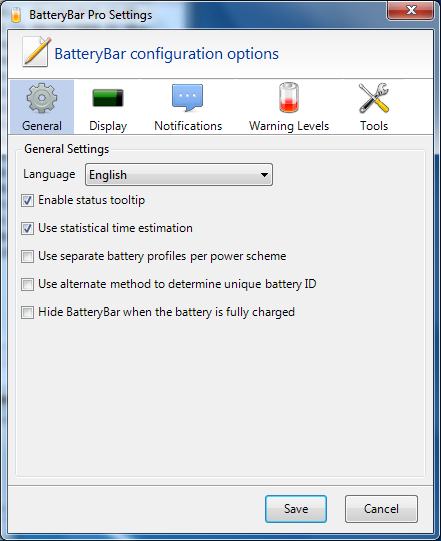
Task: Click the pencil and paper configuration icon
Action: tap(36, 52)
